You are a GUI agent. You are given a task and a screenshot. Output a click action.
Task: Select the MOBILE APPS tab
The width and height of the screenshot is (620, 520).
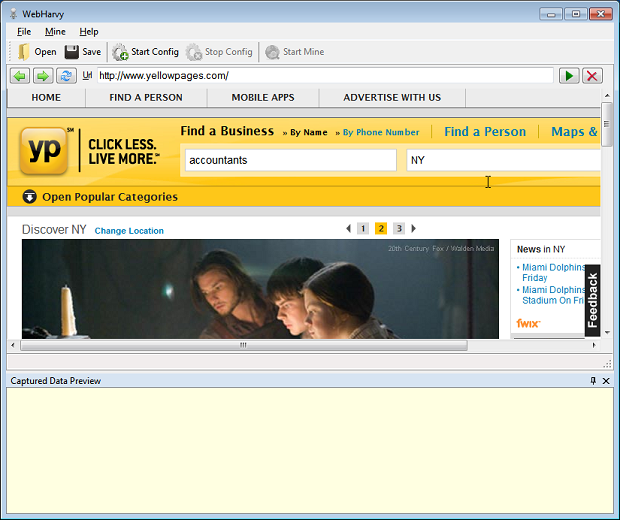coord(263,98)
